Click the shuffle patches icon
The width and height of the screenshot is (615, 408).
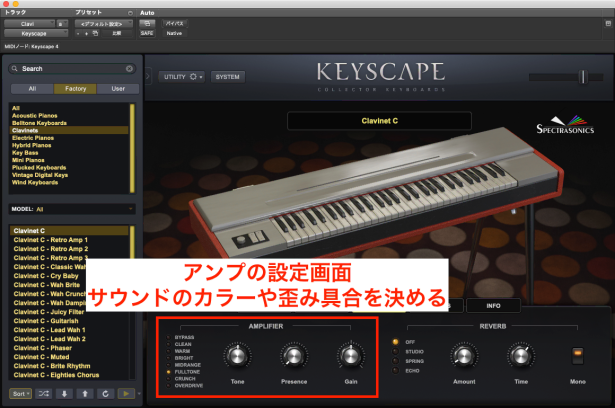click(x=44, y=393)
